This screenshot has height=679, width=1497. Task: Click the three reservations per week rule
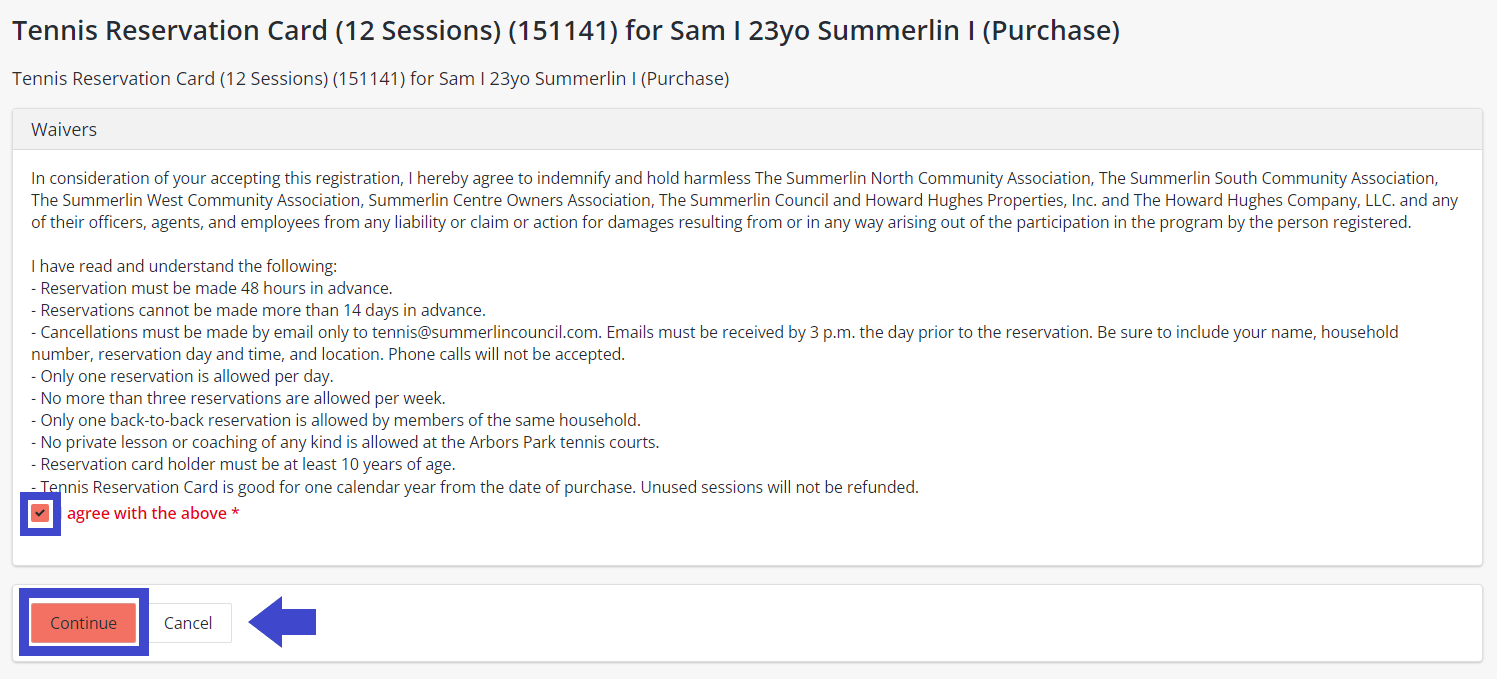click(x=238, y=398)
